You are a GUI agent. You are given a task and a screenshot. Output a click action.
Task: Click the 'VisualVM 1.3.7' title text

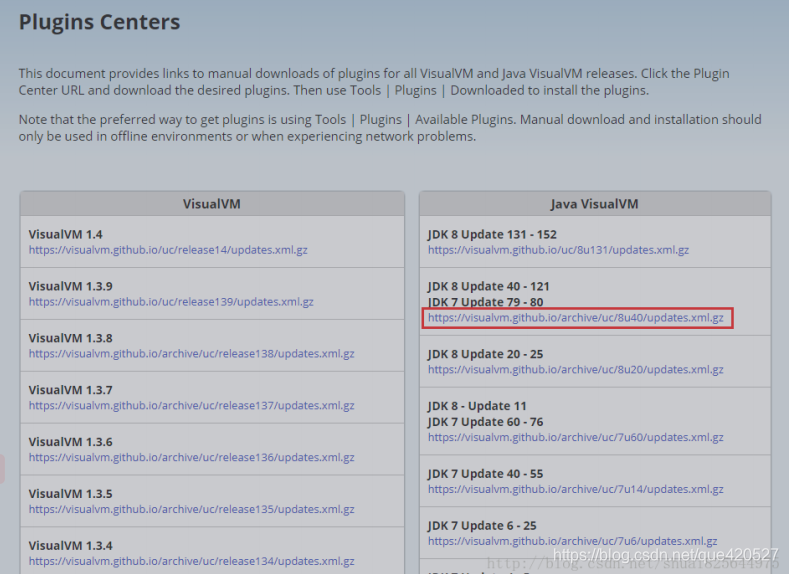(70, 390)
